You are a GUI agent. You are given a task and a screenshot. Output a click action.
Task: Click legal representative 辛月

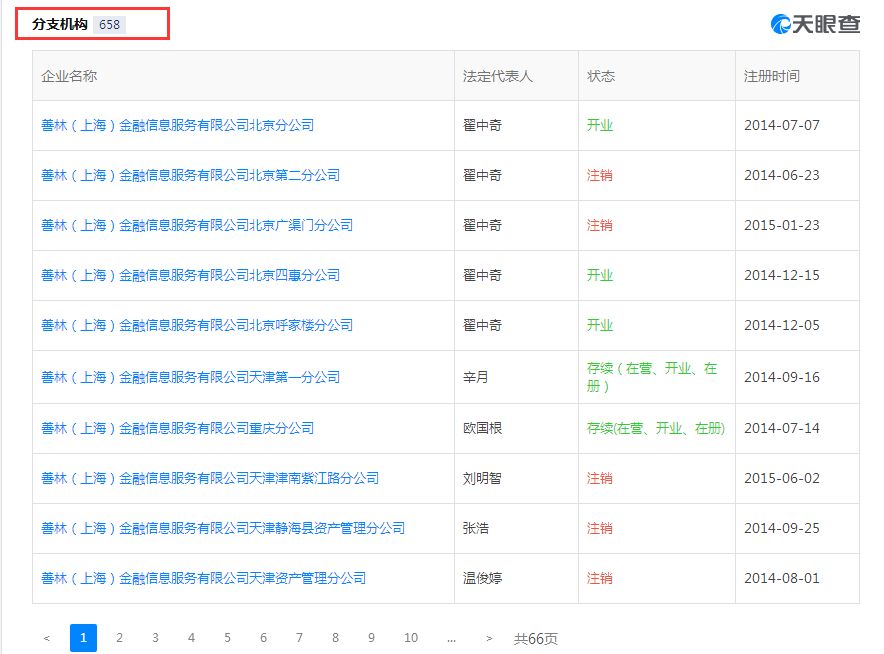coord(475,377)
